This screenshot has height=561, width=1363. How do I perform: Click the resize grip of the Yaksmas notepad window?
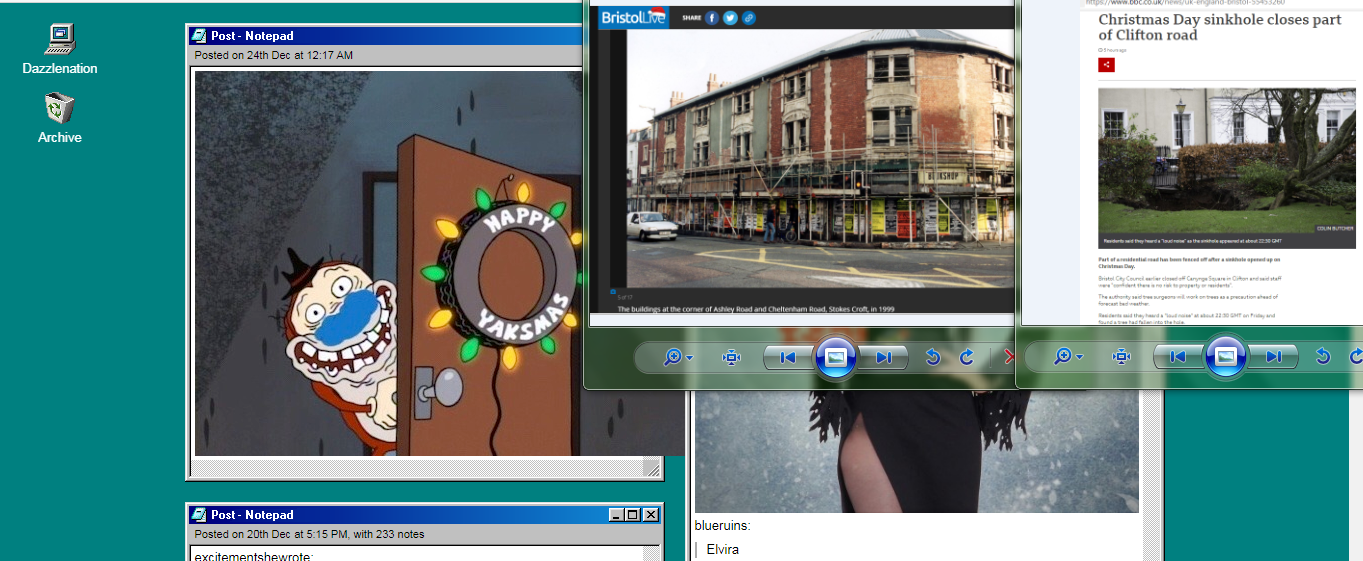652,469
